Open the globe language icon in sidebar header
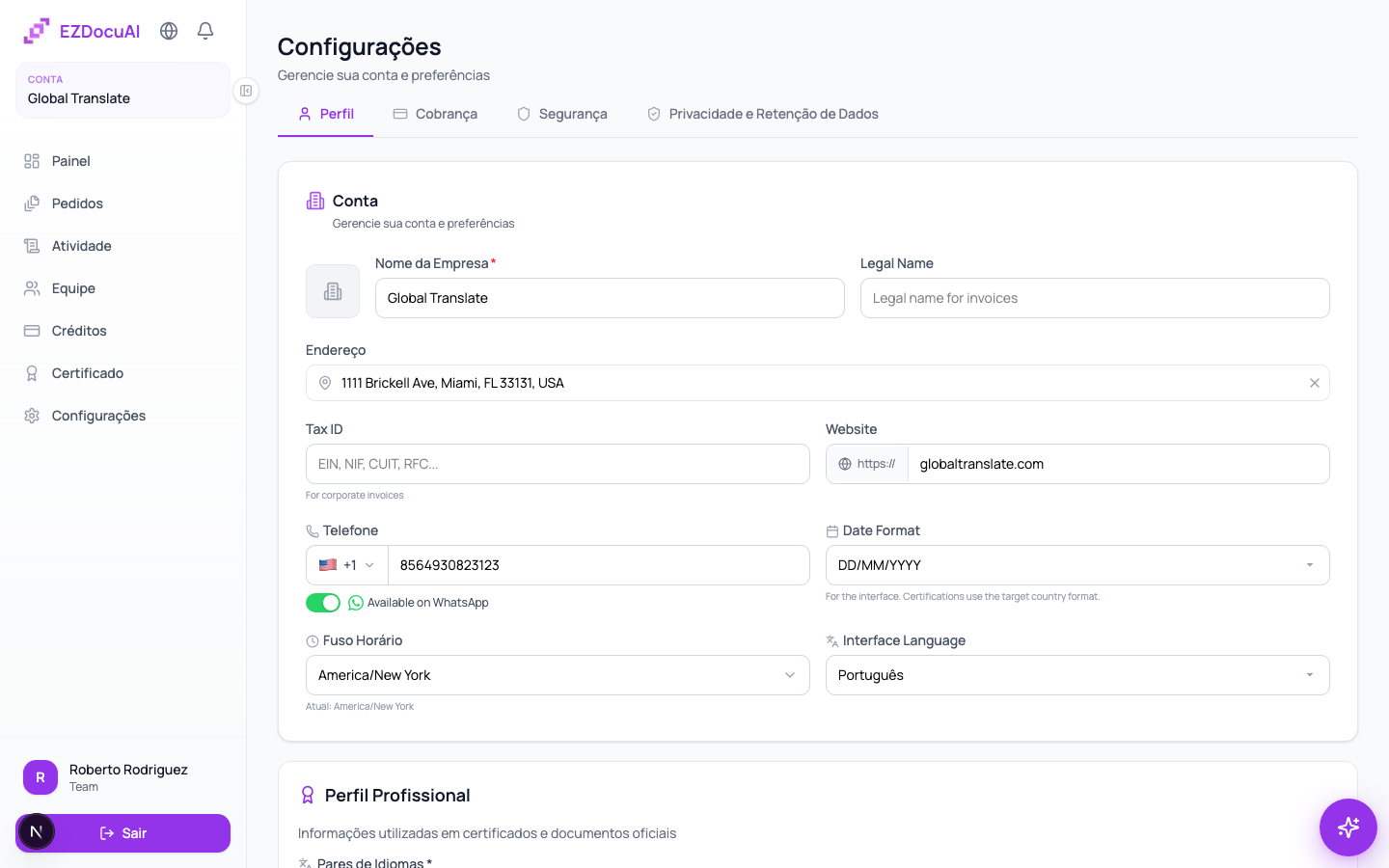1389x868 pixels. pos(169,31)
